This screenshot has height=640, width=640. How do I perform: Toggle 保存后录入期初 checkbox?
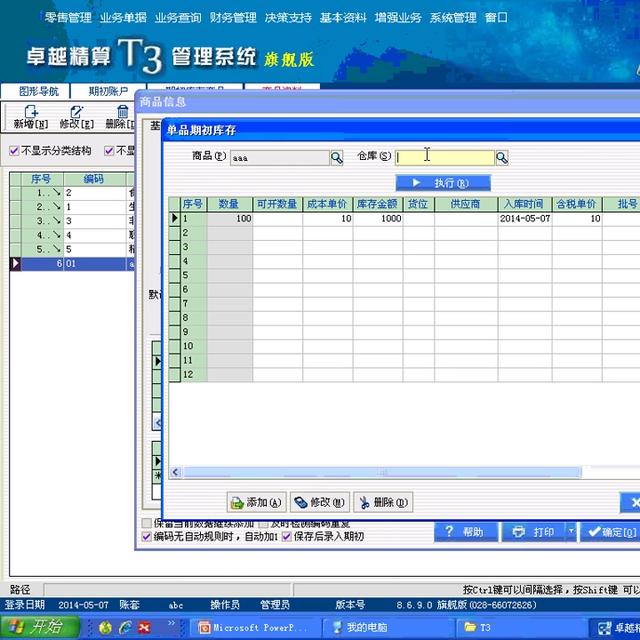(x=287, y=537)
